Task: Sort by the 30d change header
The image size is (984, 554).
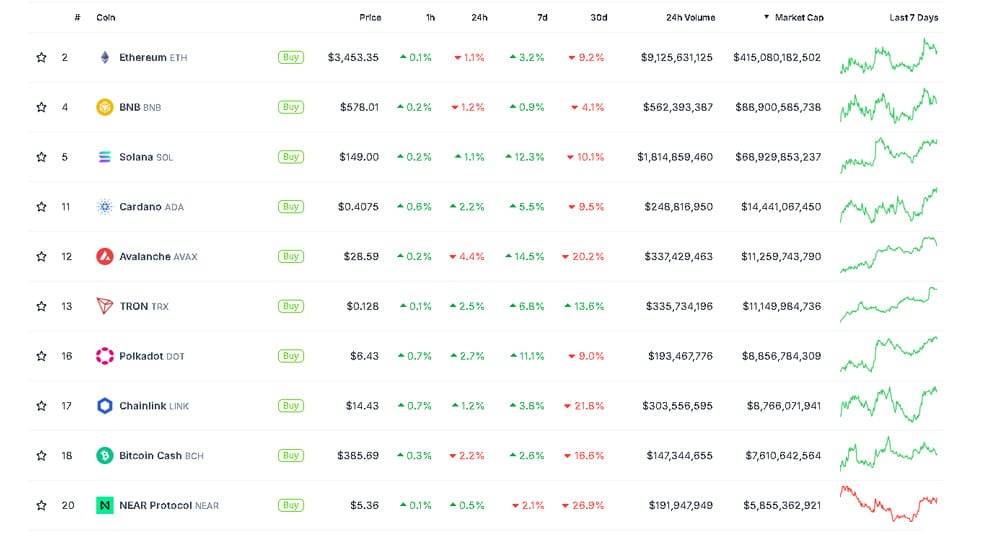Action: [x=599, y=18]
